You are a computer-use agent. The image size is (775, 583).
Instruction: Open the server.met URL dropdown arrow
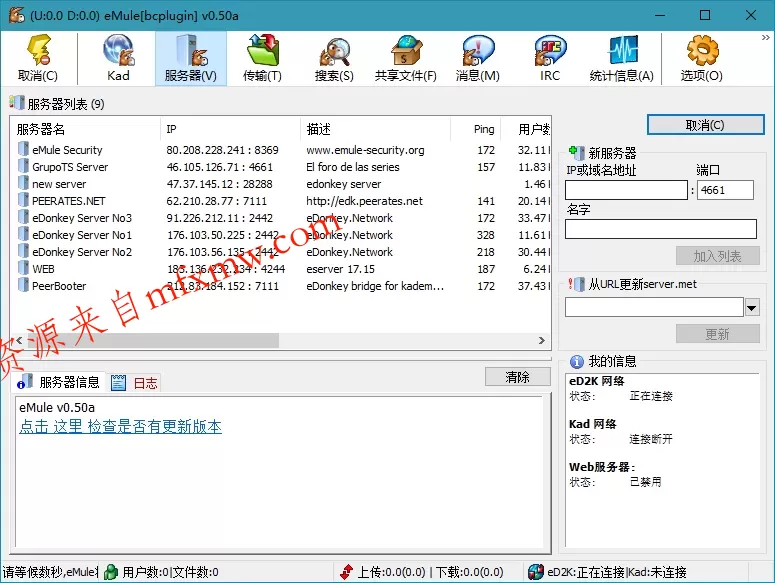752,308
